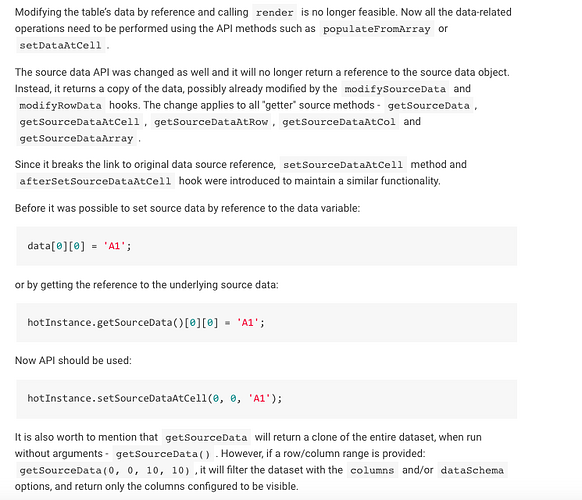This screenshot has height=500, width=582.
Task: Click the setDataAtCell inline code
Action: (x=61, y=45)
